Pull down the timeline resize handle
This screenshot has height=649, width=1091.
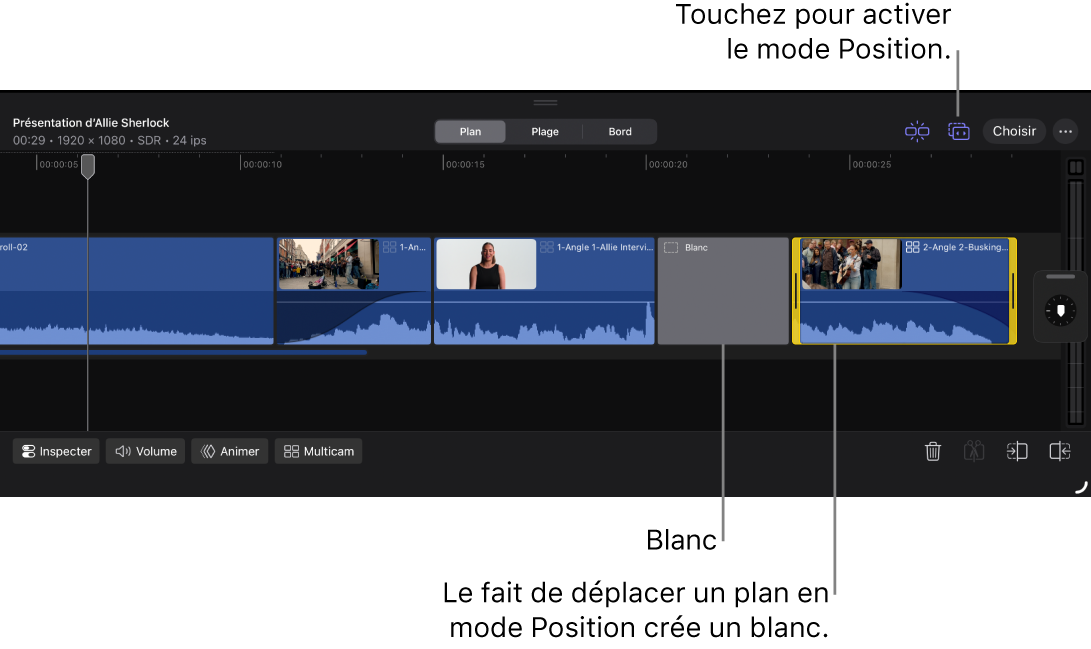(545, 101)
